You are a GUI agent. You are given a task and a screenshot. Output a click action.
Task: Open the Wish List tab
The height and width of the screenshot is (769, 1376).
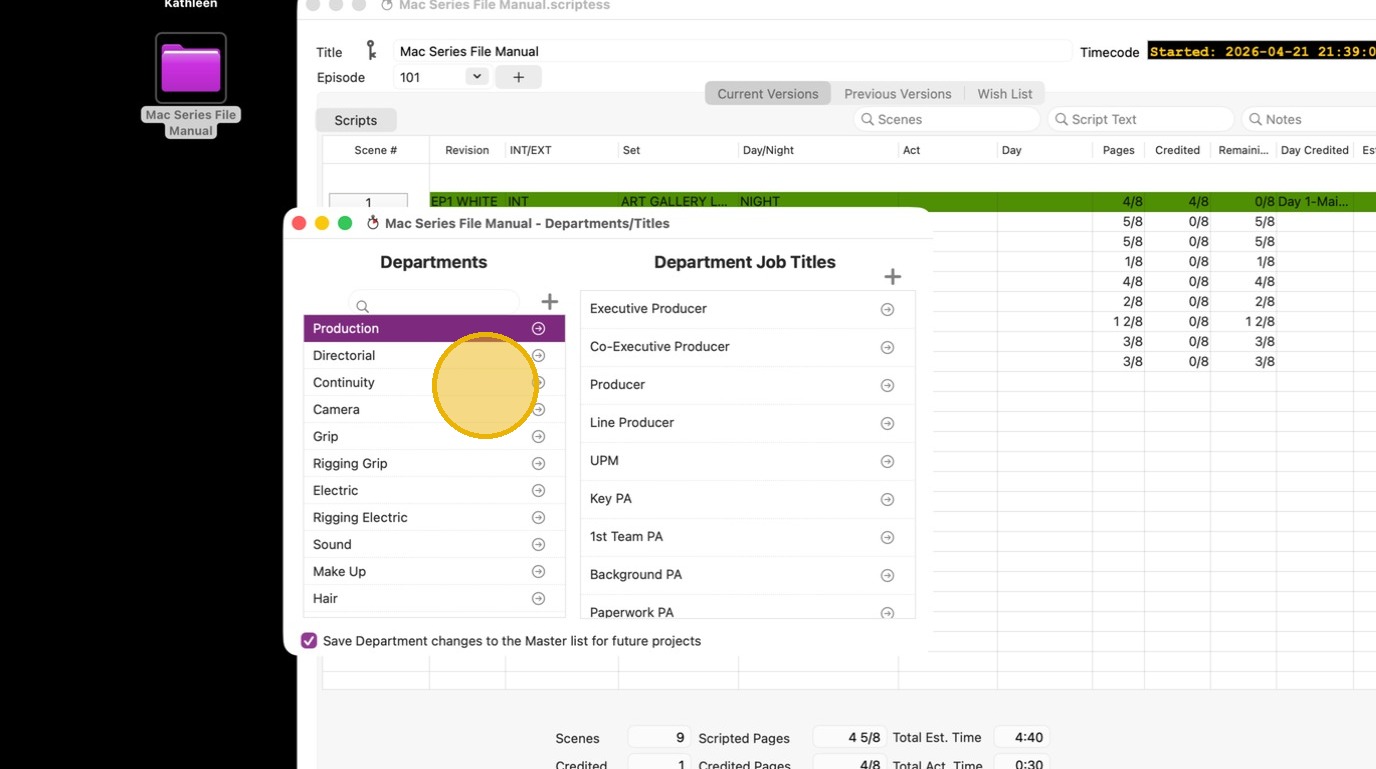(1004, 94)
